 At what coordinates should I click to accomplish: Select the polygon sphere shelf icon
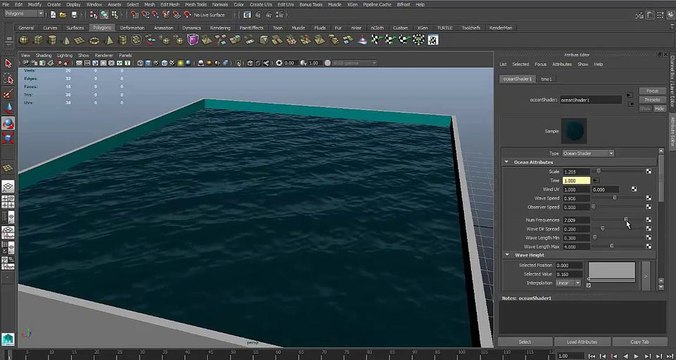click(x=24, y=40)
